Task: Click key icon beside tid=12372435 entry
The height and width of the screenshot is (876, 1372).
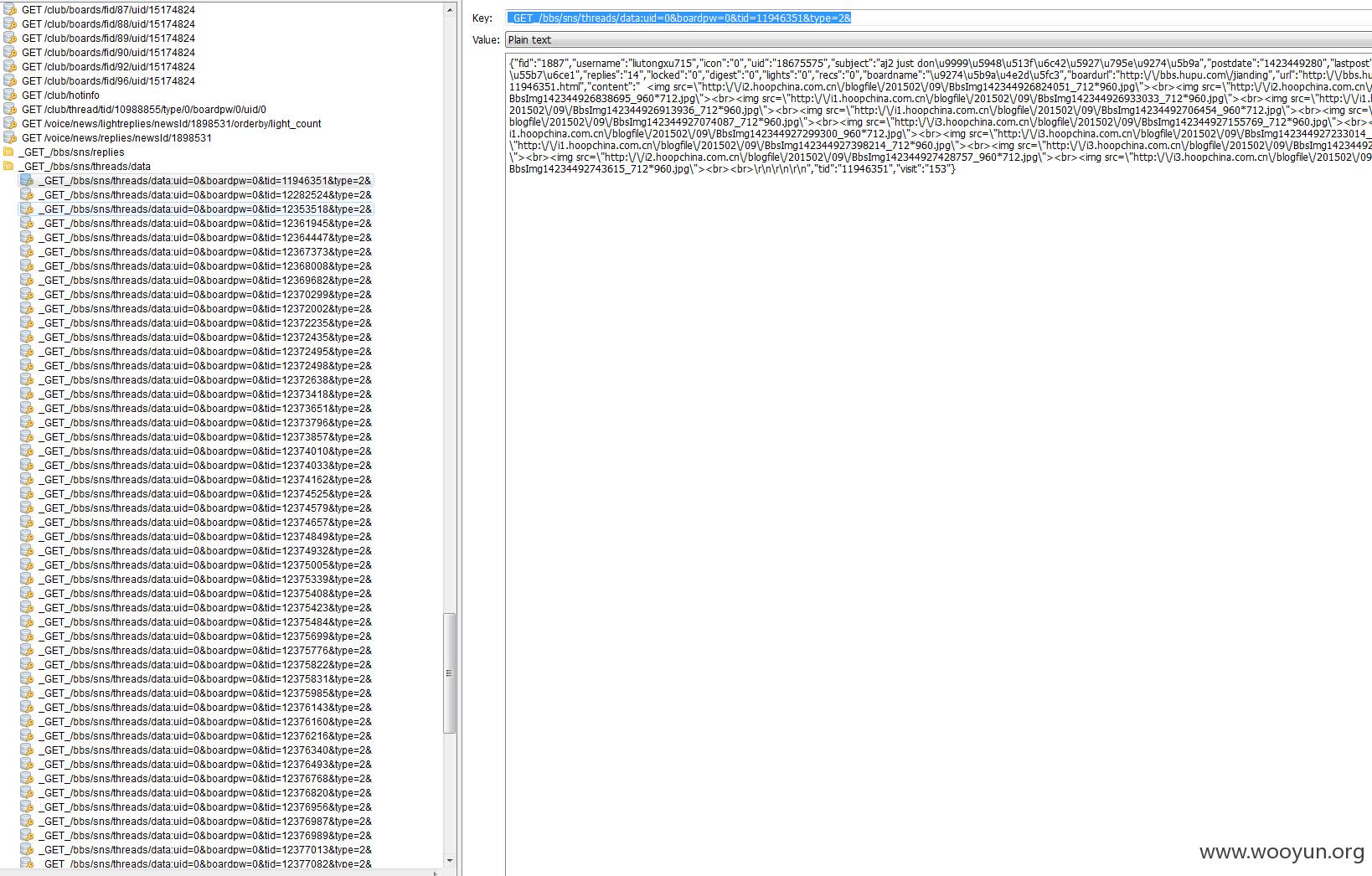Action: (26, 337)
